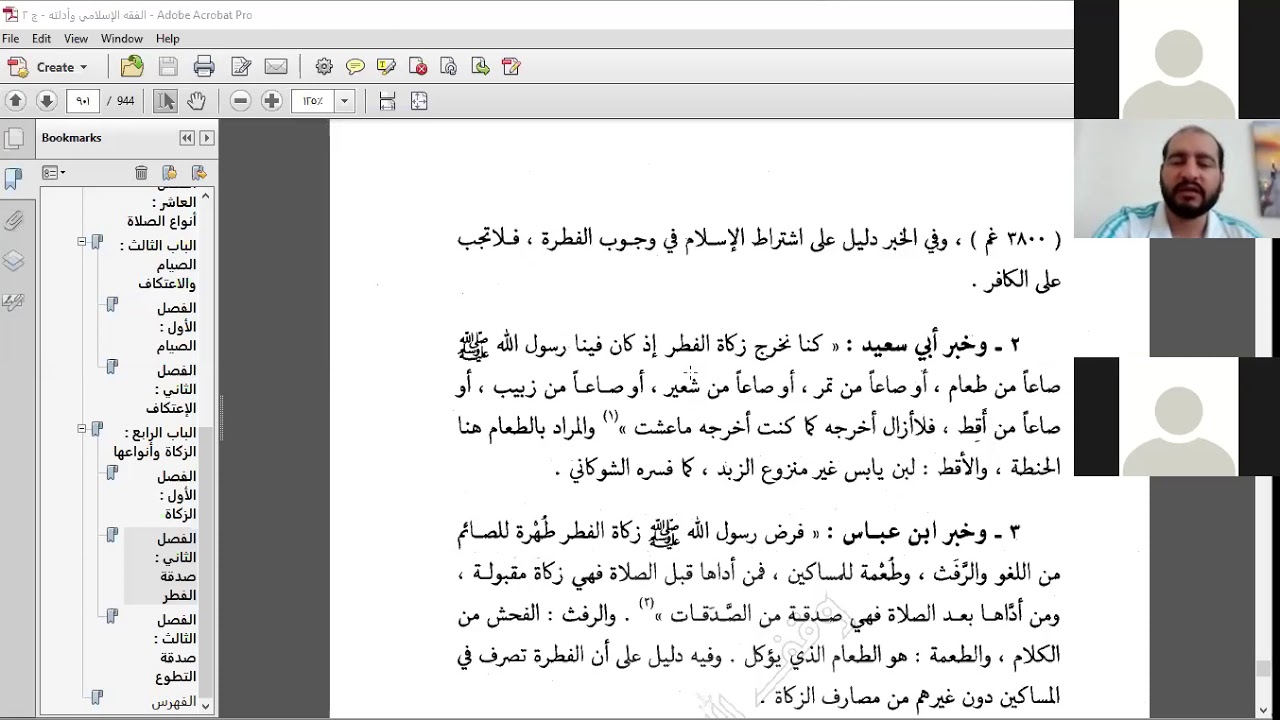Screen dimensions: 1280x720
Task: Click bookmarks scrollbar down arrow
Action: (205, 706)
